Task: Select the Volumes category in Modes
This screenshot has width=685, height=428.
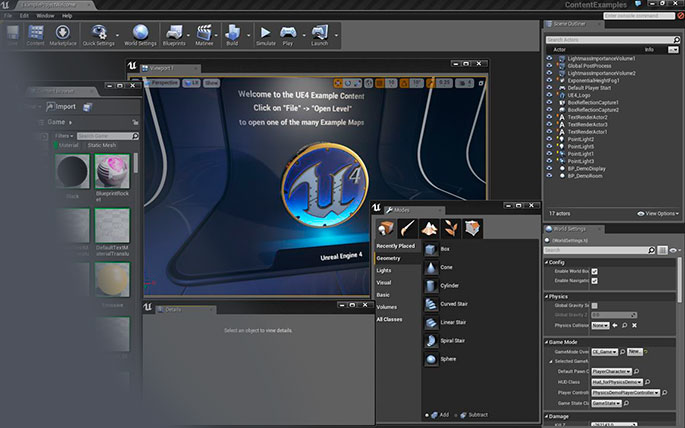Action: [387, 307]
